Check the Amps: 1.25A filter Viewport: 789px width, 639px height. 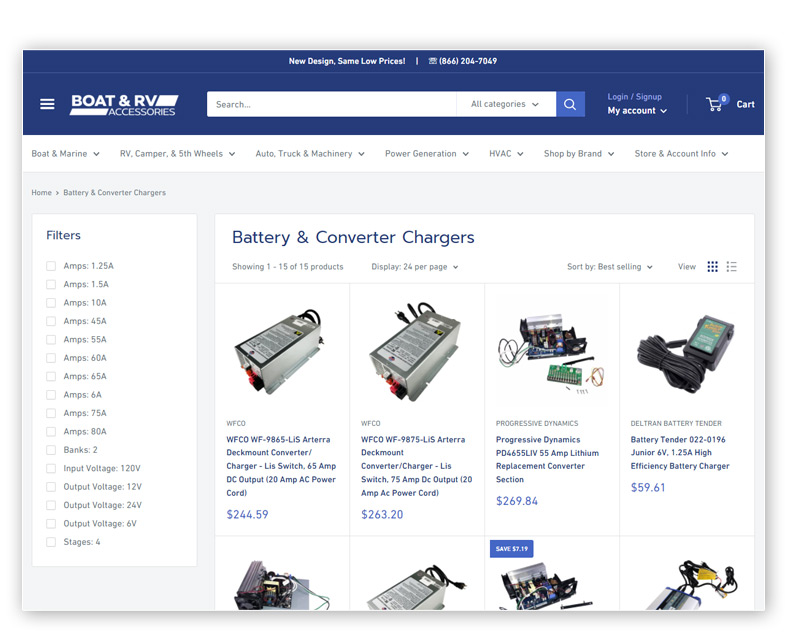[x=51, y=266]
